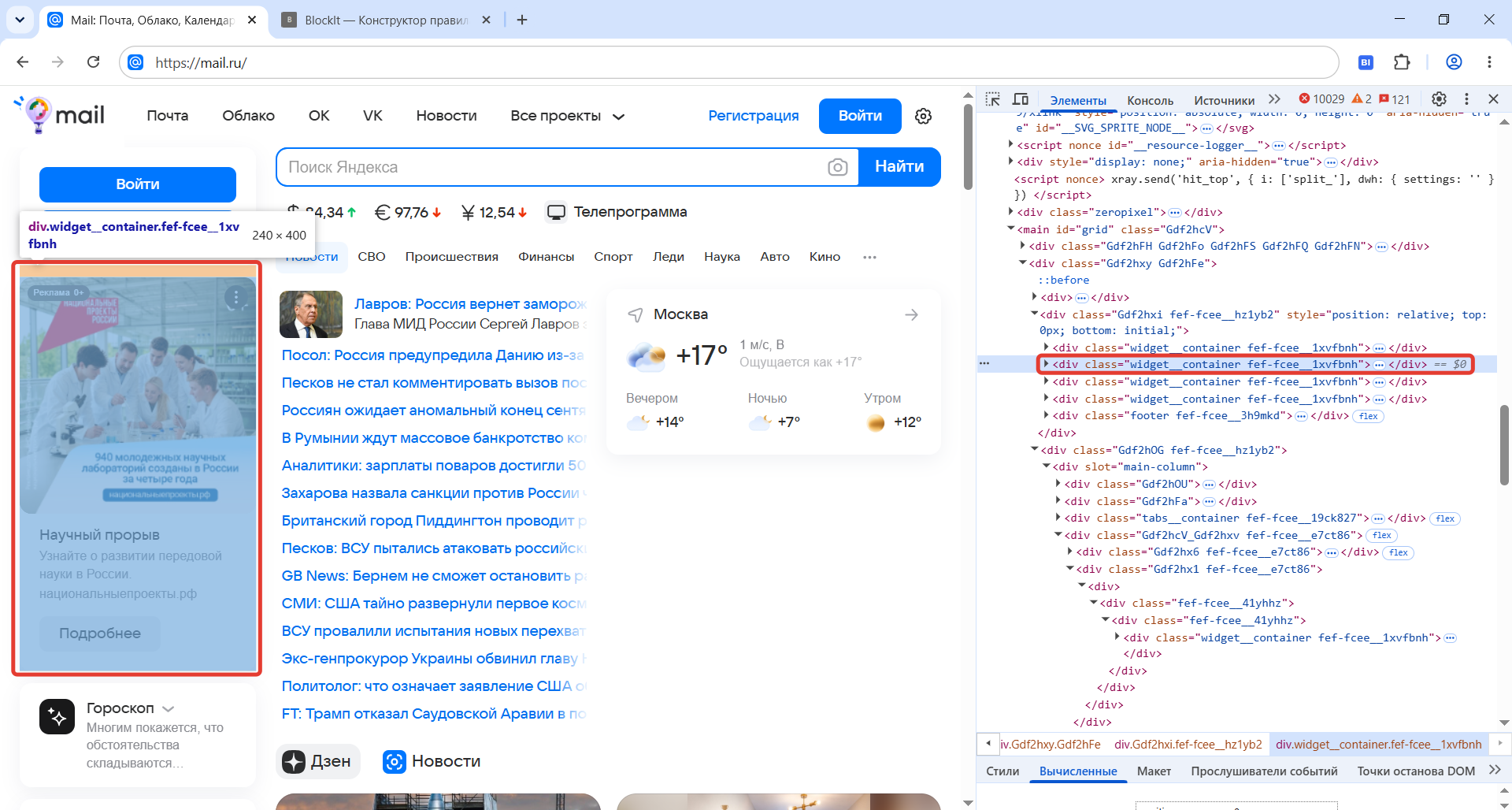Screen dimensions: 1512x810
Task: Switch to the Источники tab
Action: pyautogui.click(x=1224, y=100)
